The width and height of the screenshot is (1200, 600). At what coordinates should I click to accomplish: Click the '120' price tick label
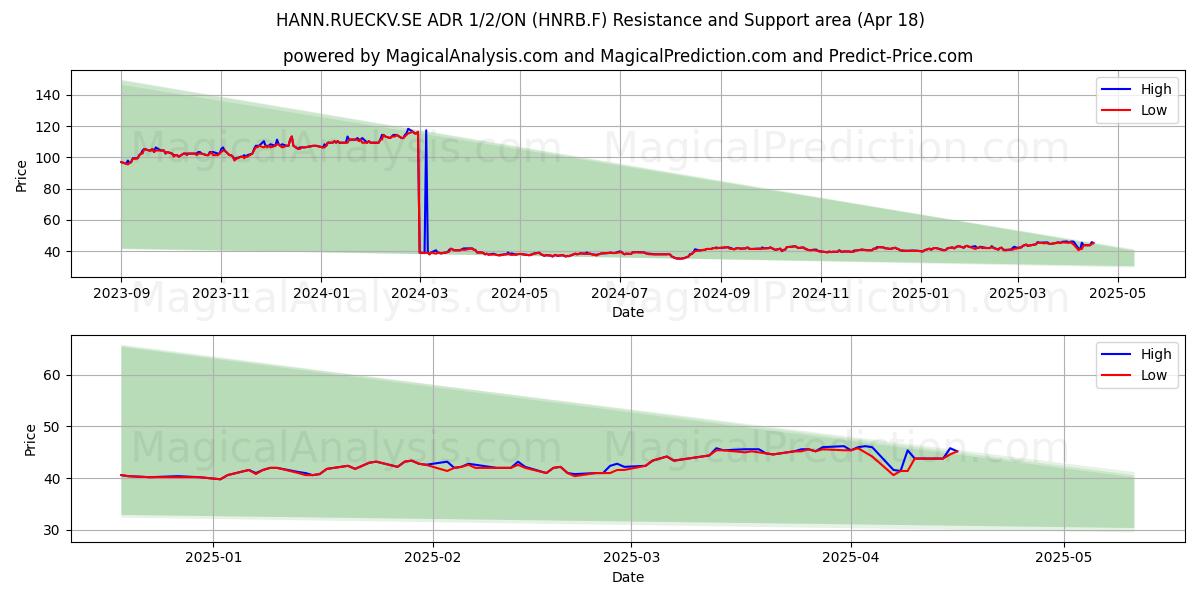[x=49, y=127]
